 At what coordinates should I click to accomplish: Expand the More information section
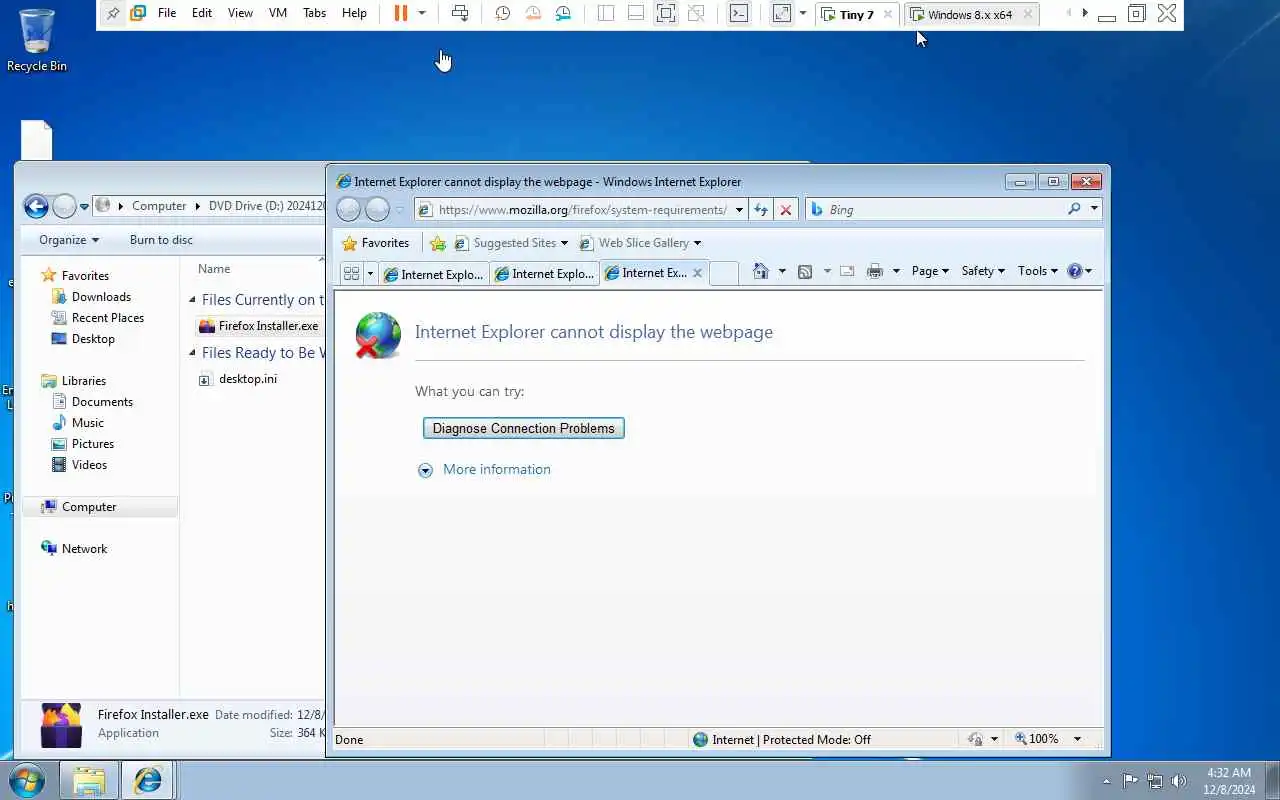tap(484, 469)
